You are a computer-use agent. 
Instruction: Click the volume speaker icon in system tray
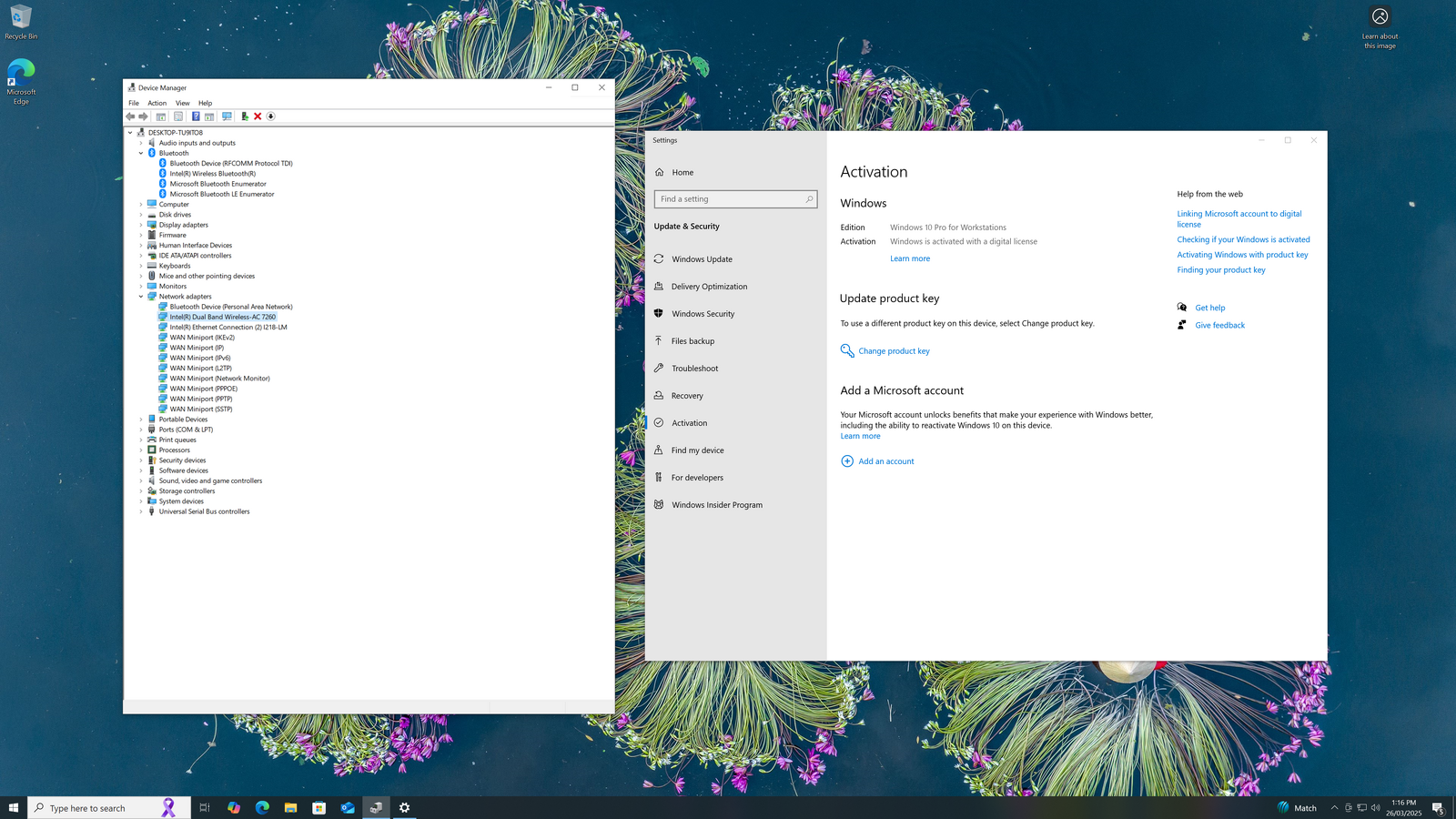[x=1375, y=808]
